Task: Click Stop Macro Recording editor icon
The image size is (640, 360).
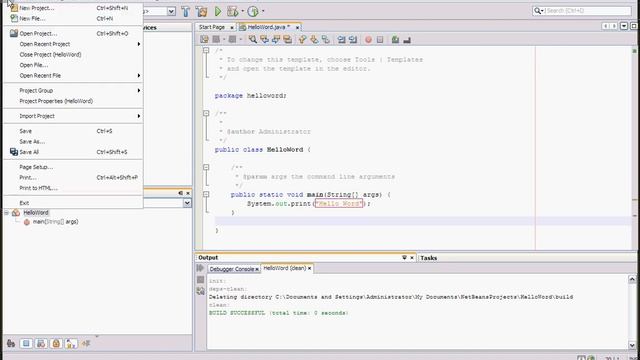Action: pos(380,40)
